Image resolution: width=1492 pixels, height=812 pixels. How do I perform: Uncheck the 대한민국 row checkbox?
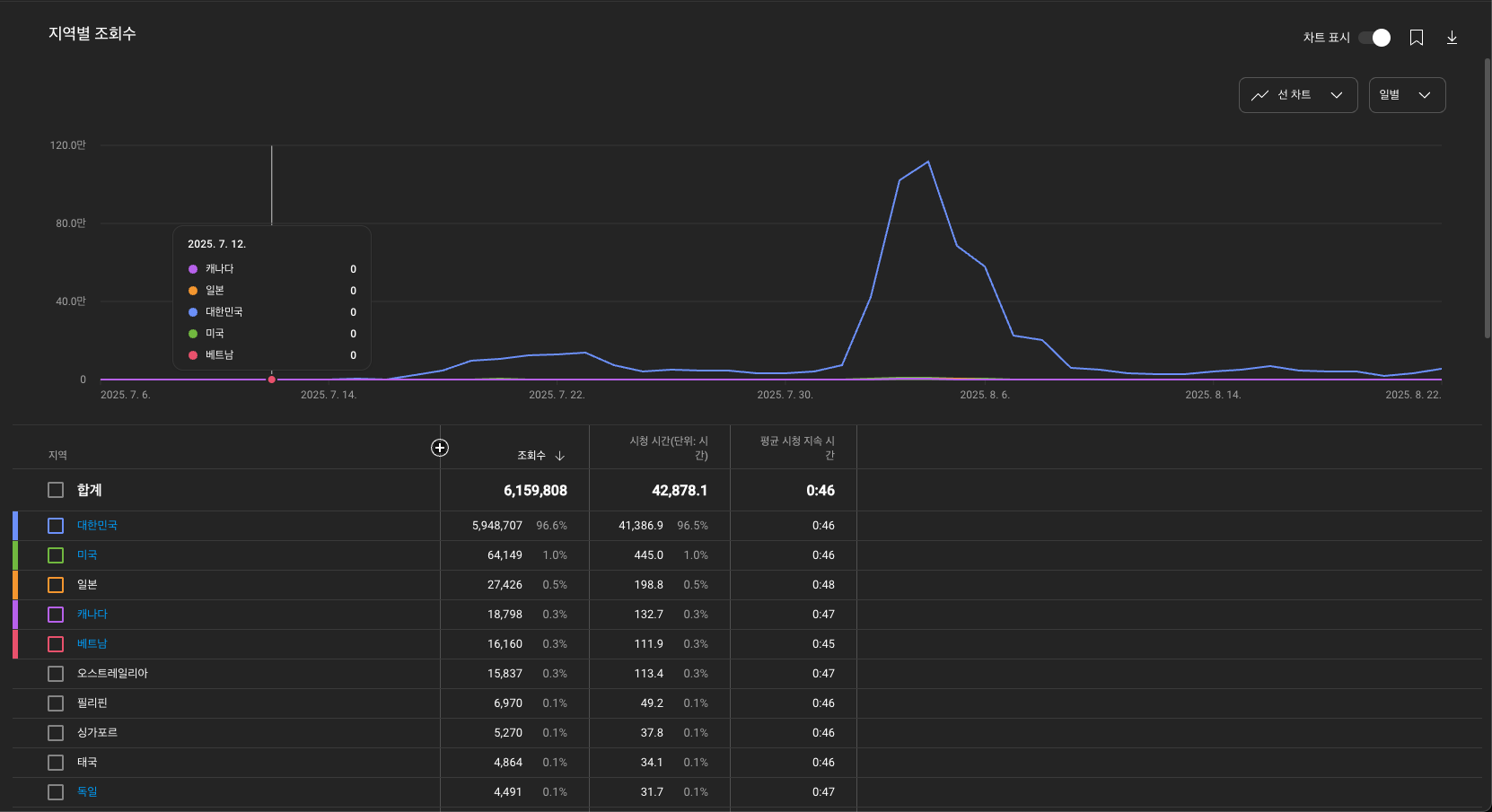pos(56,526)
